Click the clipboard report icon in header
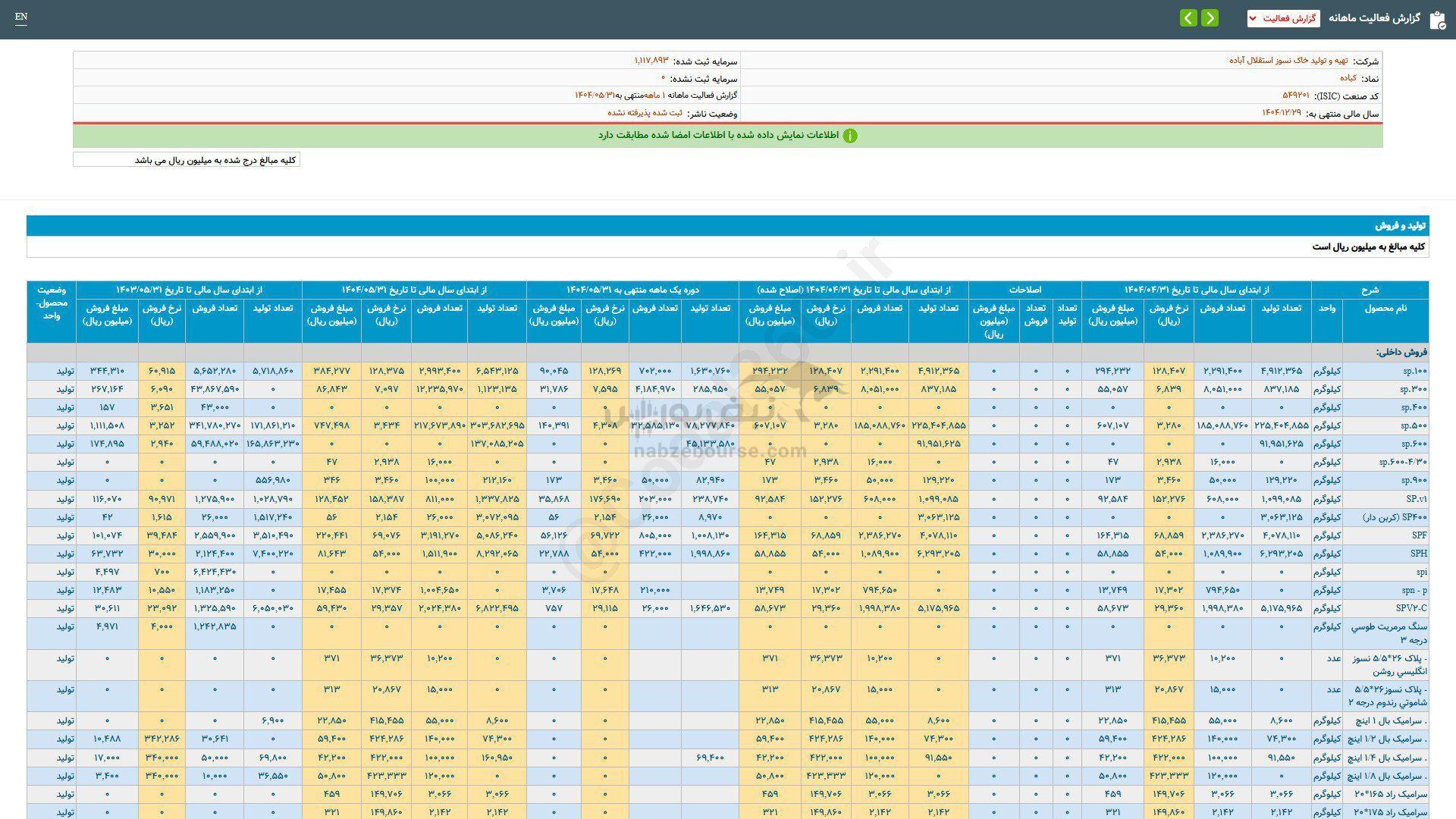Screen dimensions: 1456x819 click(x=1437, y=20)
